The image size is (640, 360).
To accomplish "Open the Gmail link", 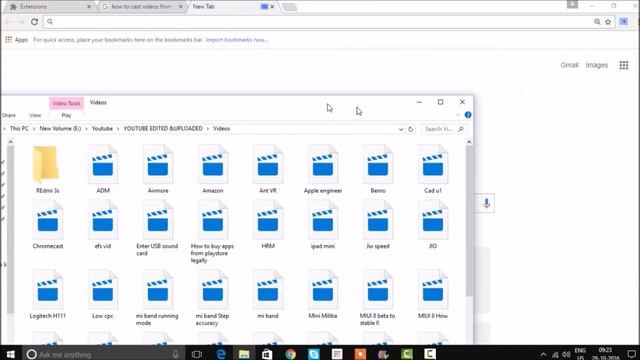I will [x=569, y=65].
